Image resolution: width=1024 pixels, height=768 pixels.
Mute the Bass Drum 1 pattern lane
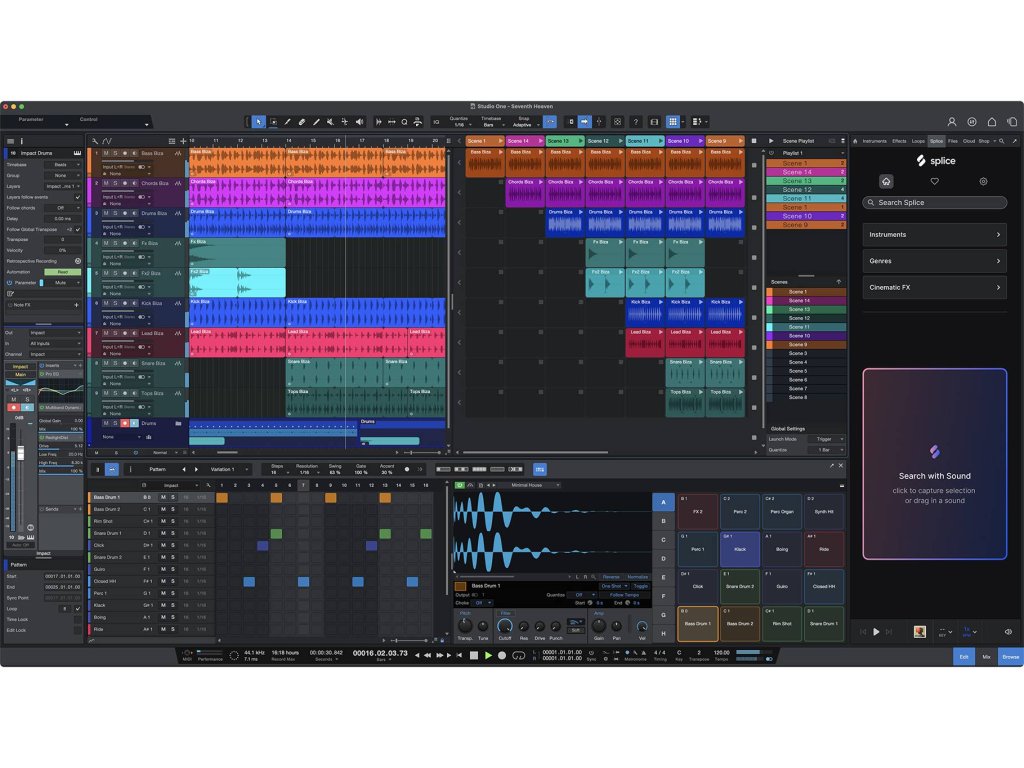pyautogui.click(x=163, y=498)
